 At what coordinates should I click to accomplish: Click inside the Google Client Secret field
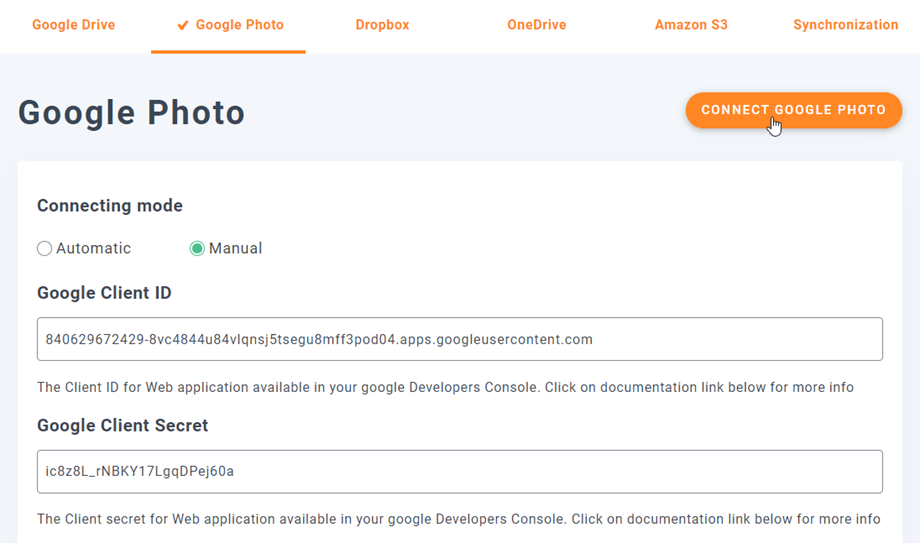[459, 472]
